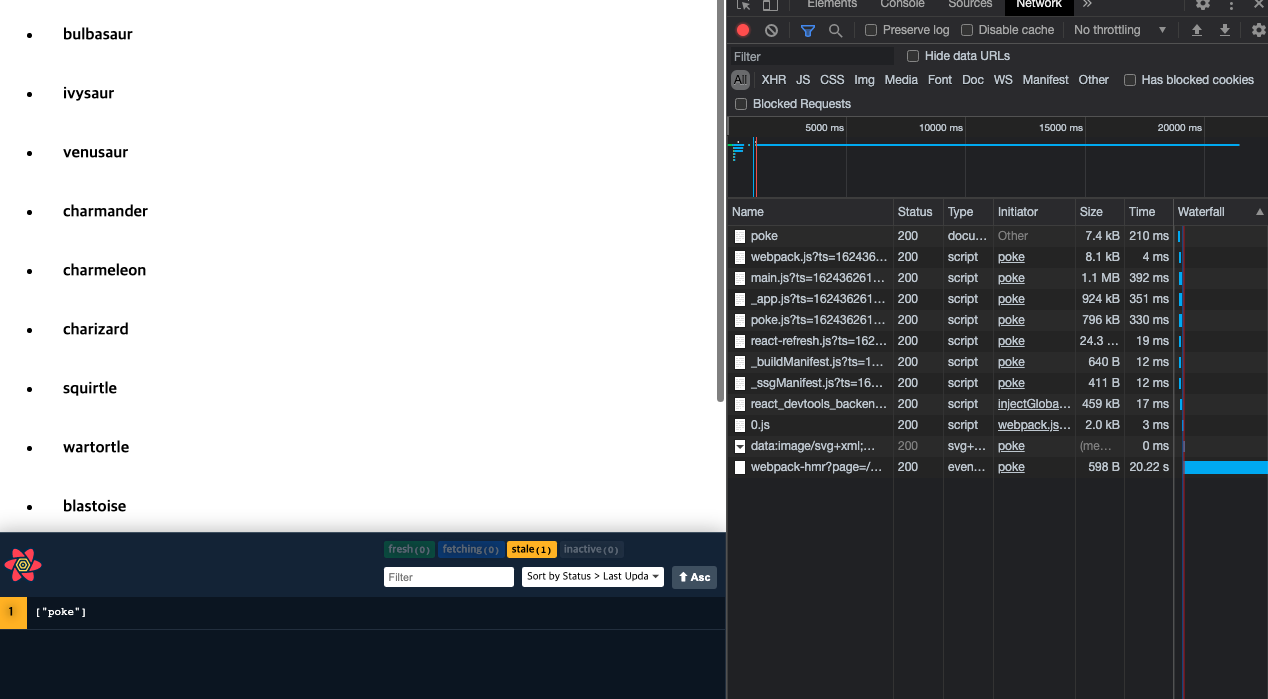Screen dimensions: 1268x699
Task: Show more DevTools tabs chevron
Action: click(1088, 4)
